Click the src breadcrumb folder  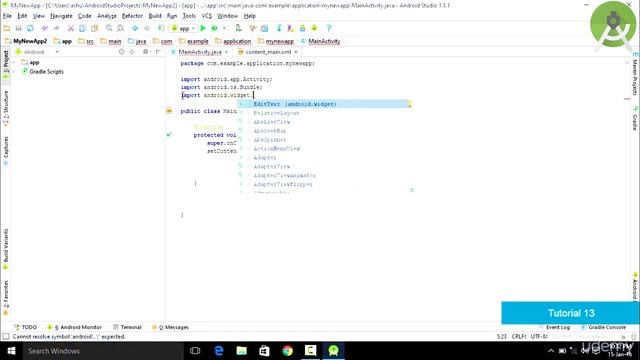[87, 41]
